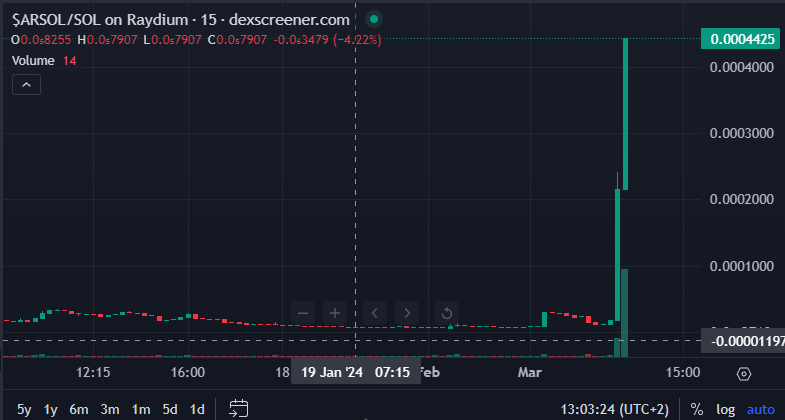Click the 0.0003000 price axis label
Viewport: 785px width, 420px height.
click(741, 134)
